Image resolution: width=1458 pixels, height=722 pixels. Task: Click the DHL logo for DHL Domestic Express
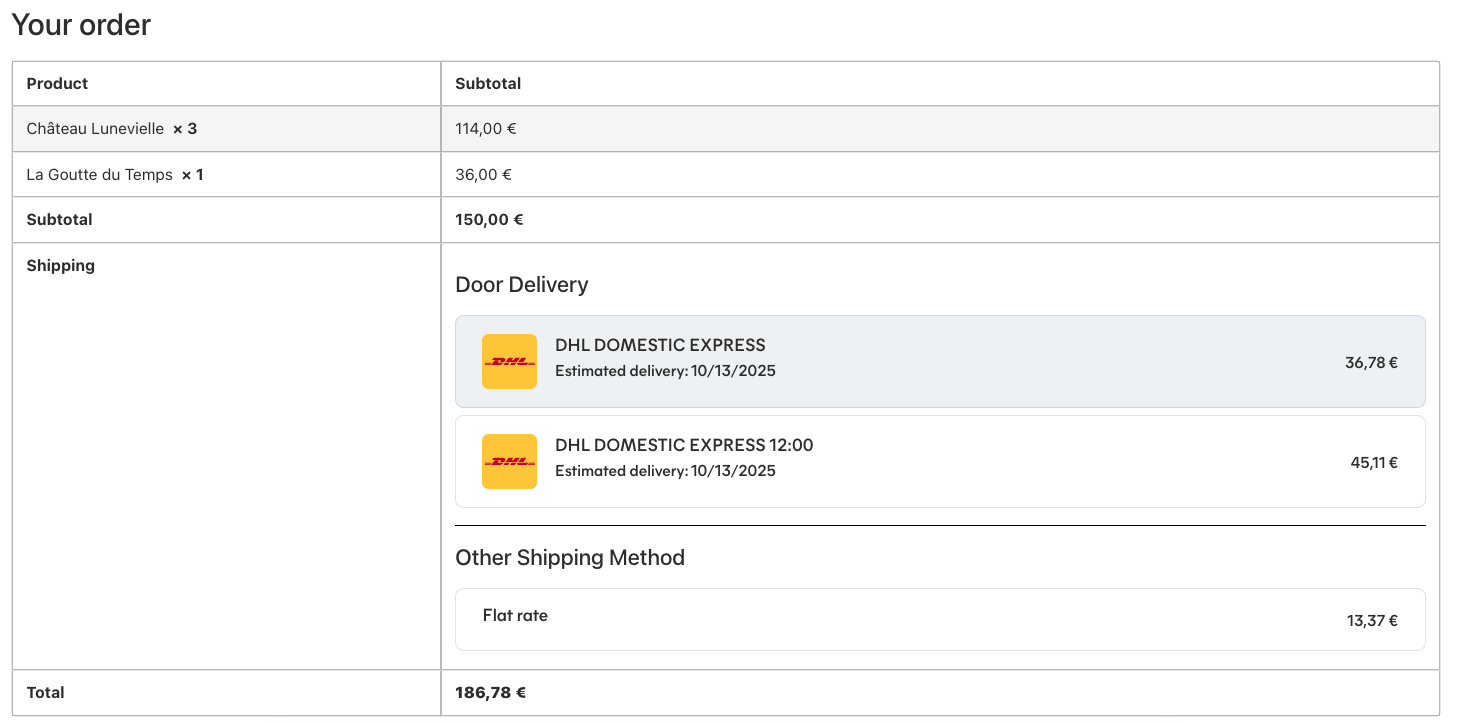click(x=509, y=361)
